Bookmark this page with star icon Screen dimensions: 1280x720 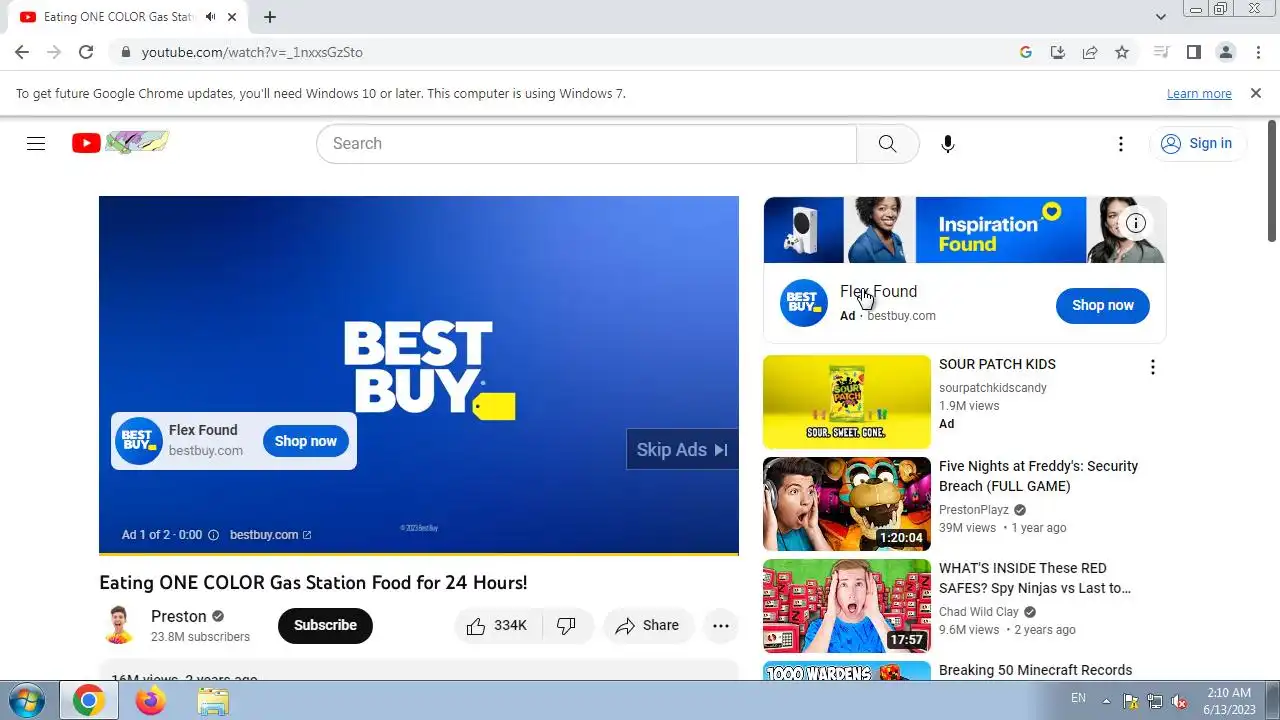(x=1122, y=52)
